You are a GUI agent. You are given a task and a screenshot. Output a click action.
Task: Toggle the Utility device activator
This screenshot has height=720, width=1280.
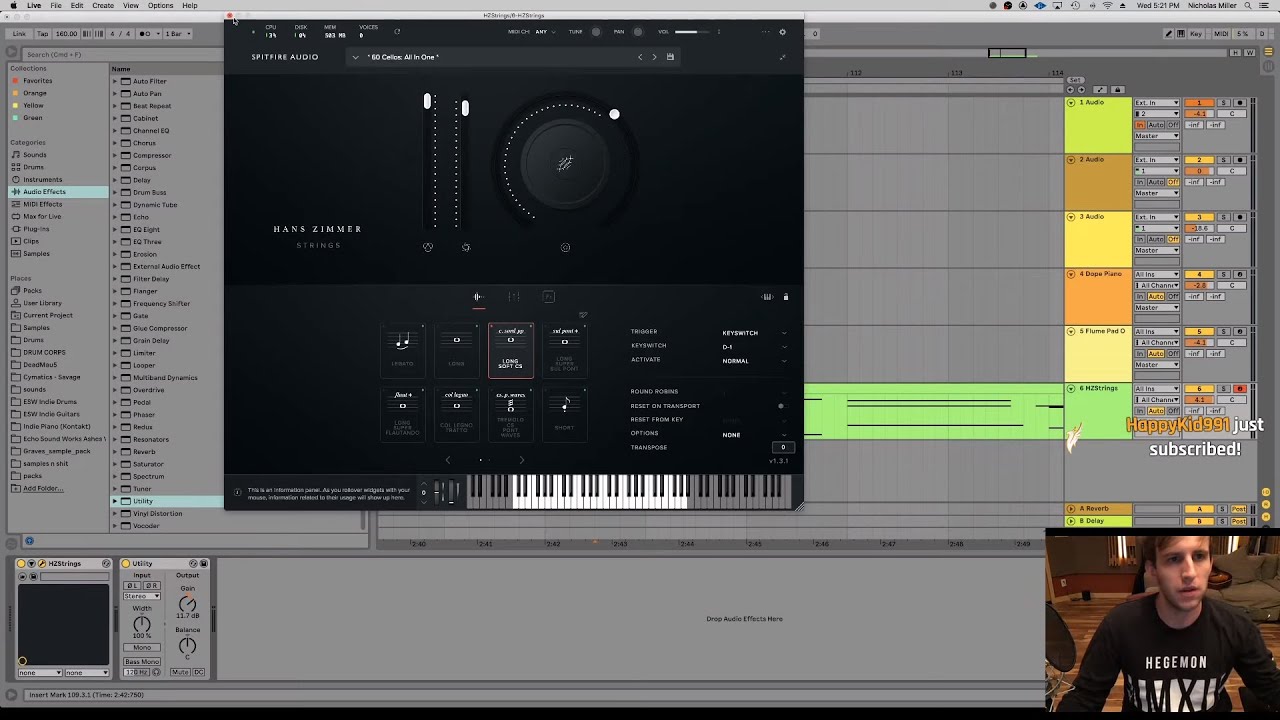click(x=126, y=564)
